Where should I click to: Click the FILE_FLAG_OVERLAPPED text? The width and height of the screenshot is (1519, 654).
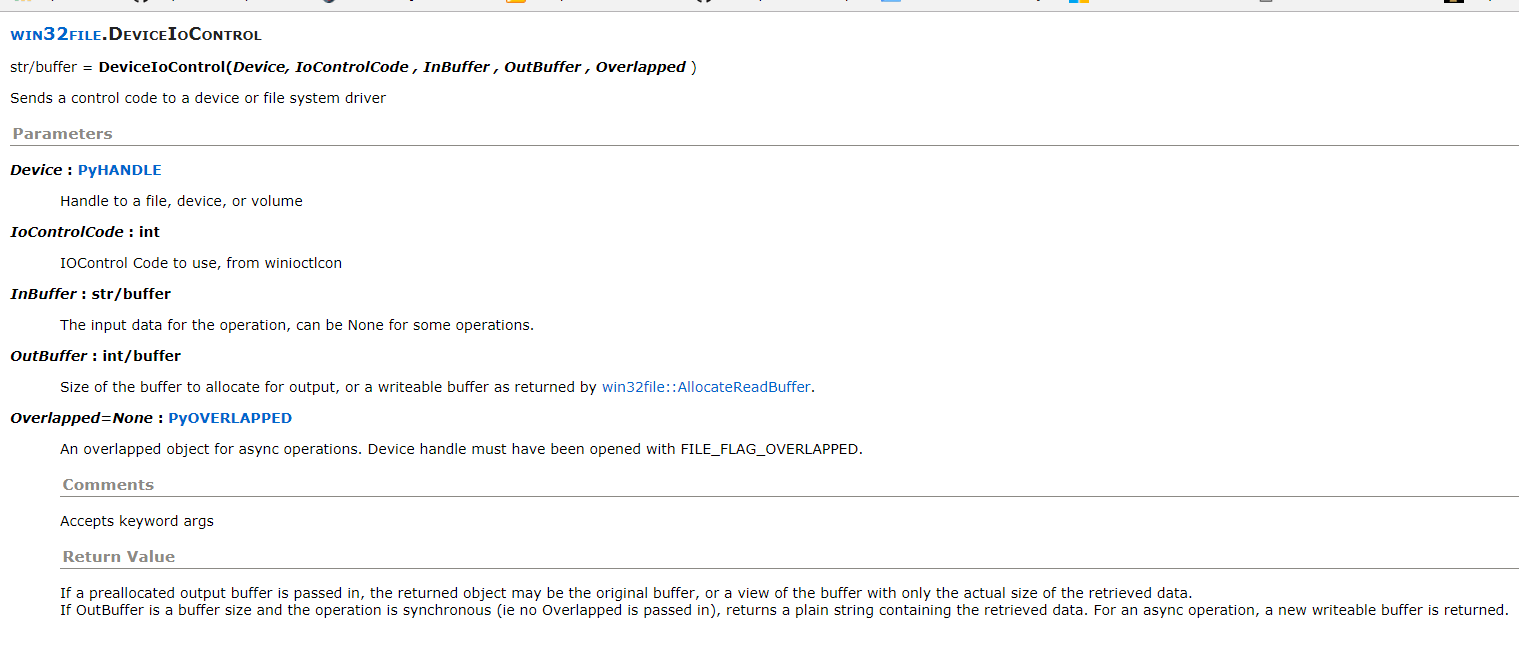769,449
